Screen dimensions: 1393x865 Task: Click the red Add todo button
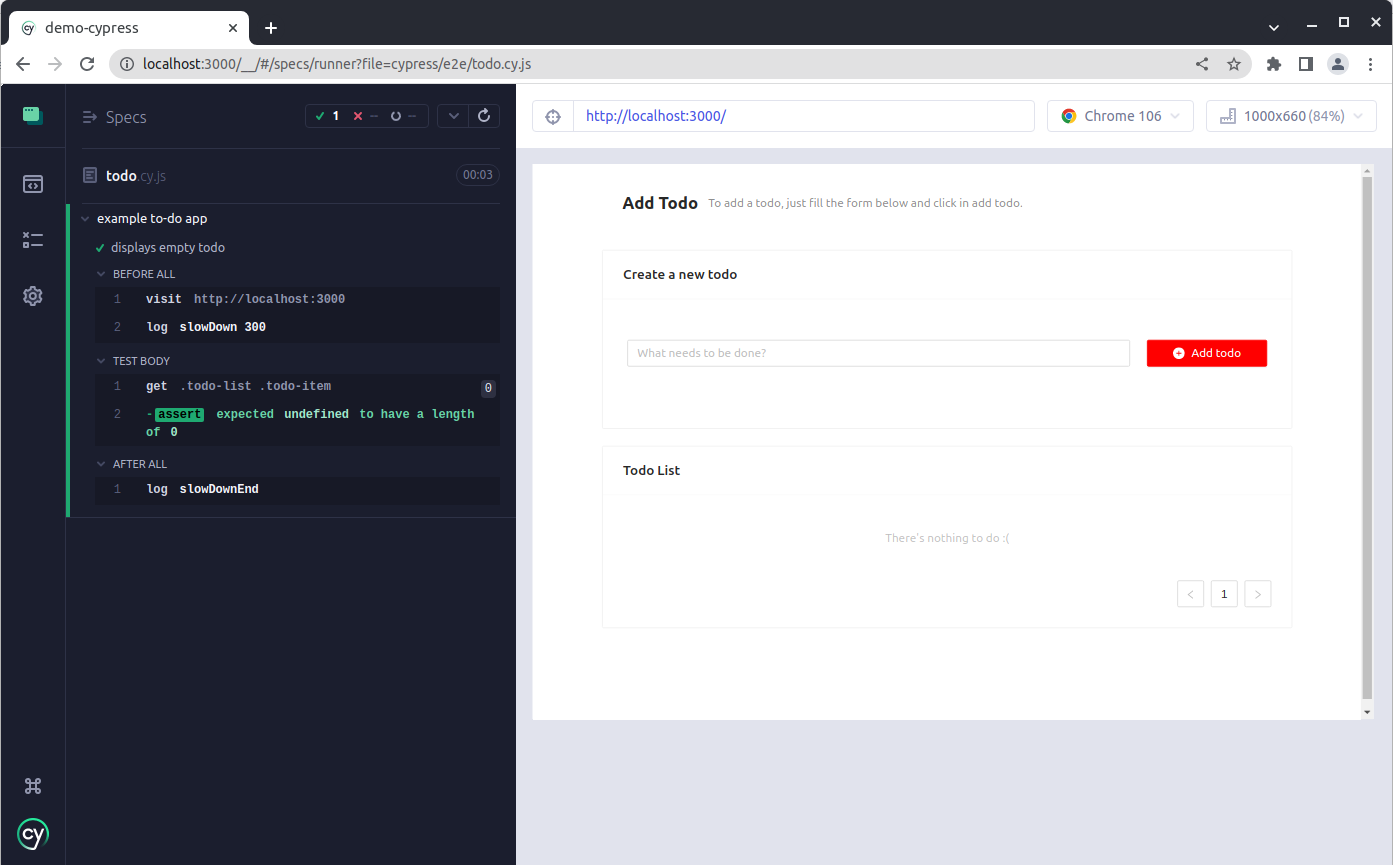1206,353
